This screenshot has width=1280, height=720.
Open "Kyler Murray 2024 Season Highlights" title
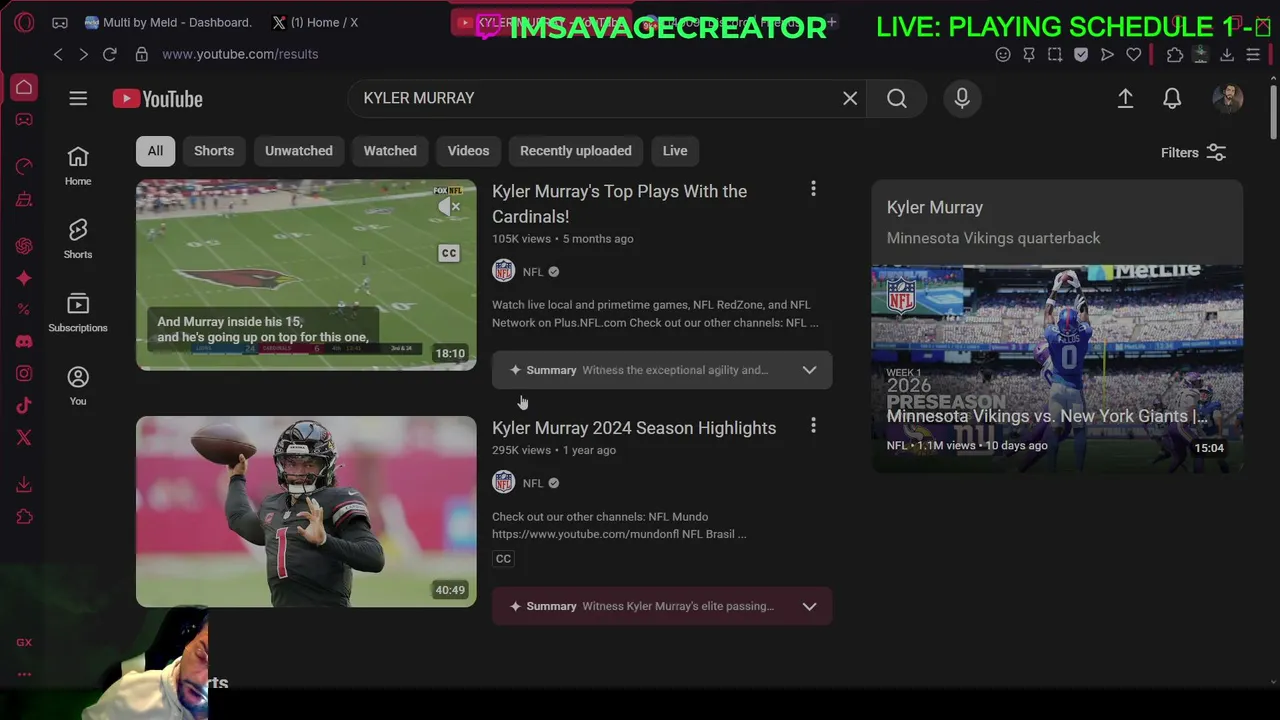(634, 428)
